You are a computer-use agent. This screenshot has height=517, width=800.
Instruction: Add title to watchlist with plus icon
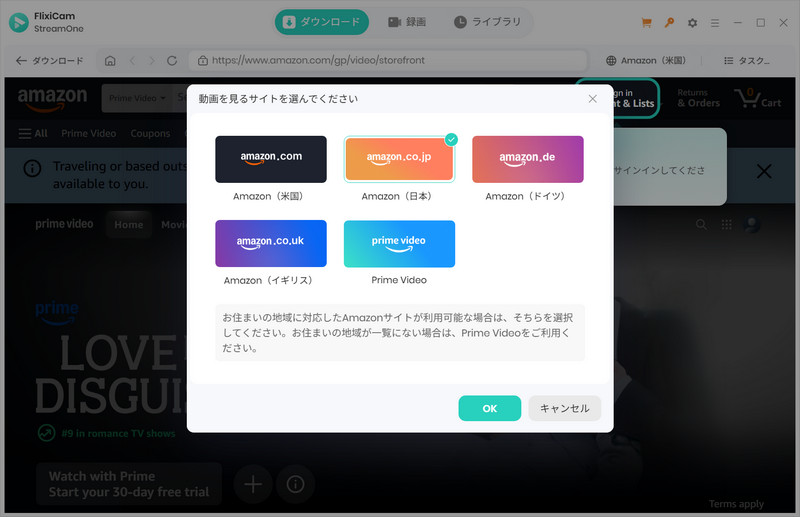point(253,484)
